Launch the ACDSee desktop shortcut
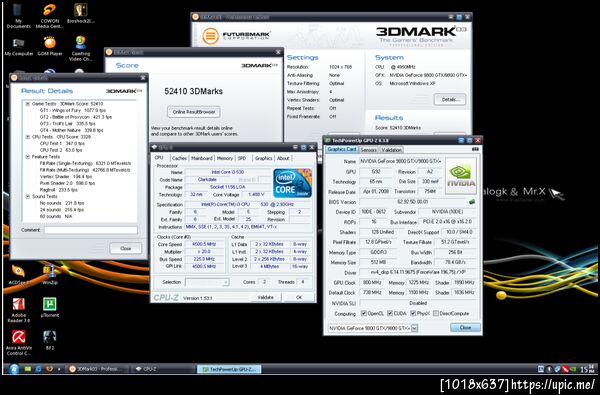 coord(18,275)
